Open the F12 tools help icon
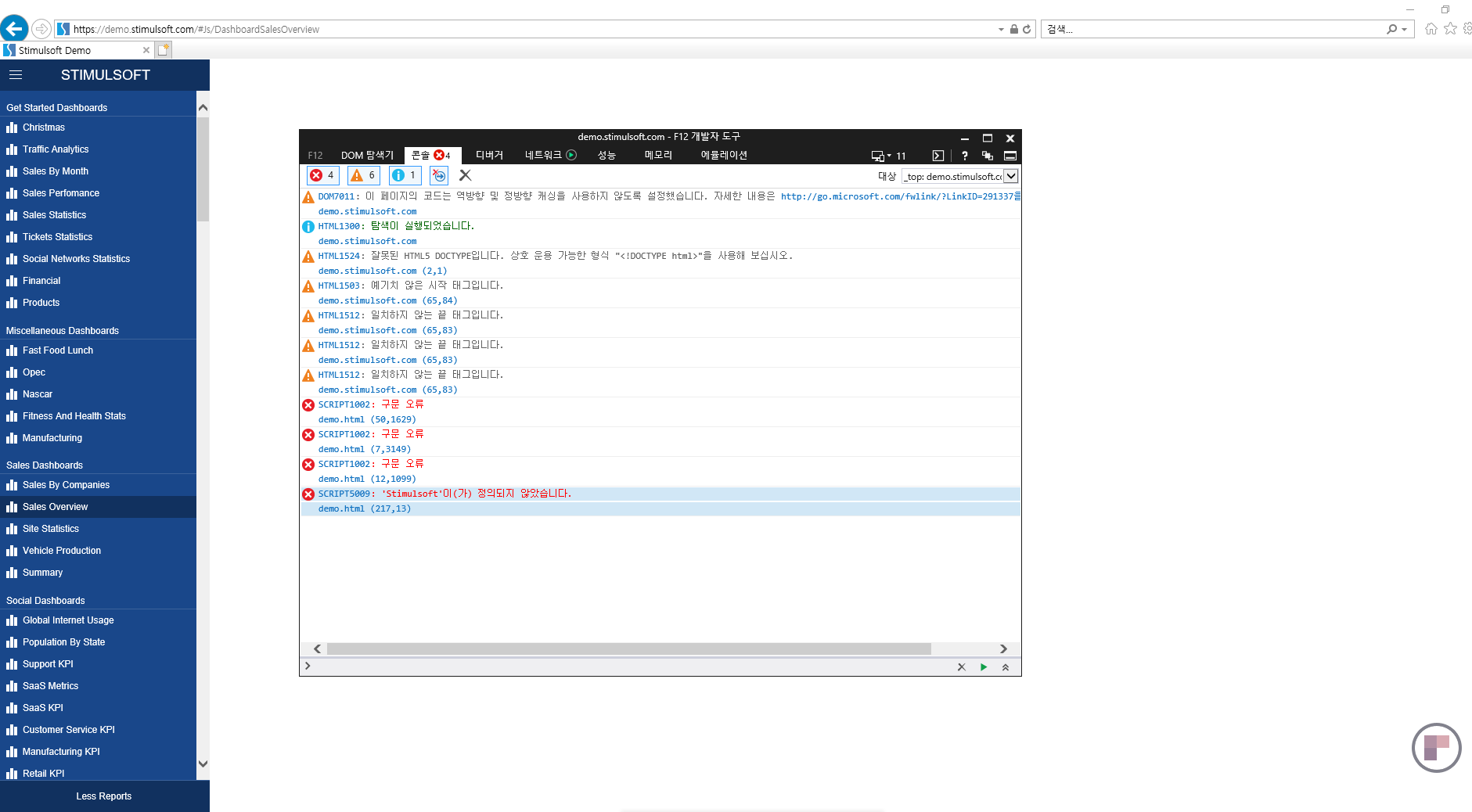Viewport: 1472px width, 812px height. click(965, 156)
